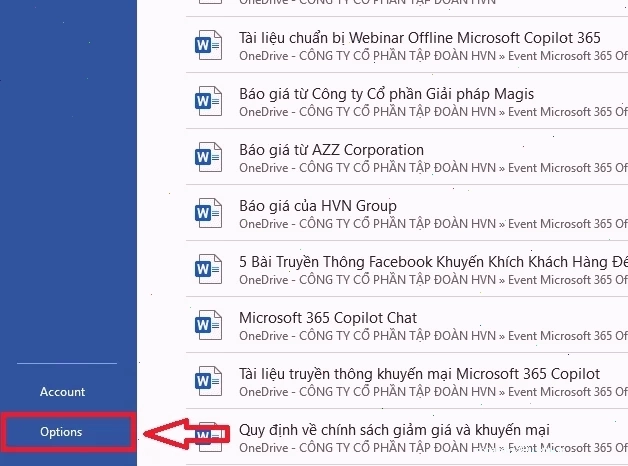Click OneDrive path under Báo giá từ AZZ Corporation
The height and width of the screenshot is (466, 628).
pyautogui.click(x=433, y=168)
